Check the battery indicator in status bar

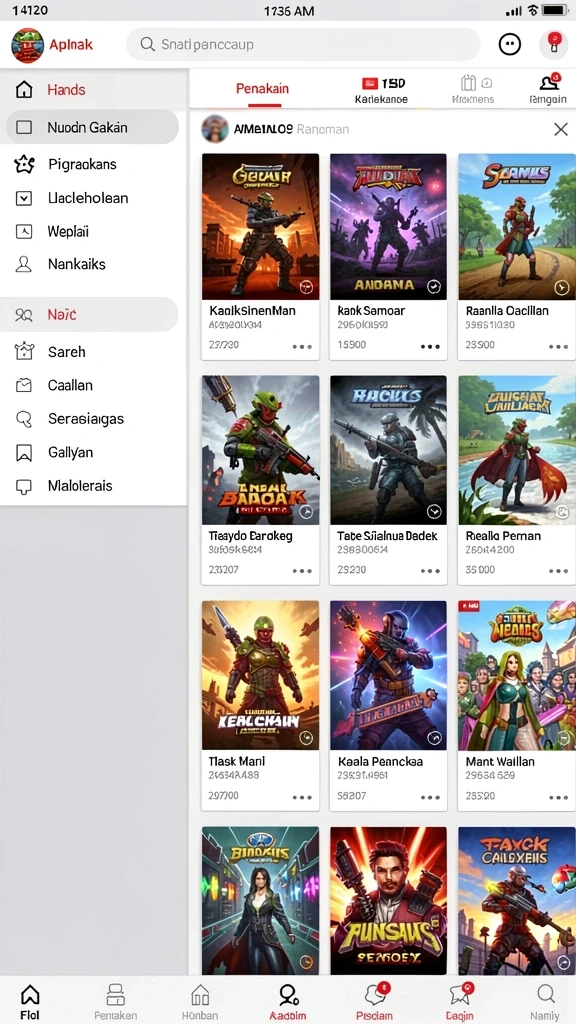tap(554, 10)
